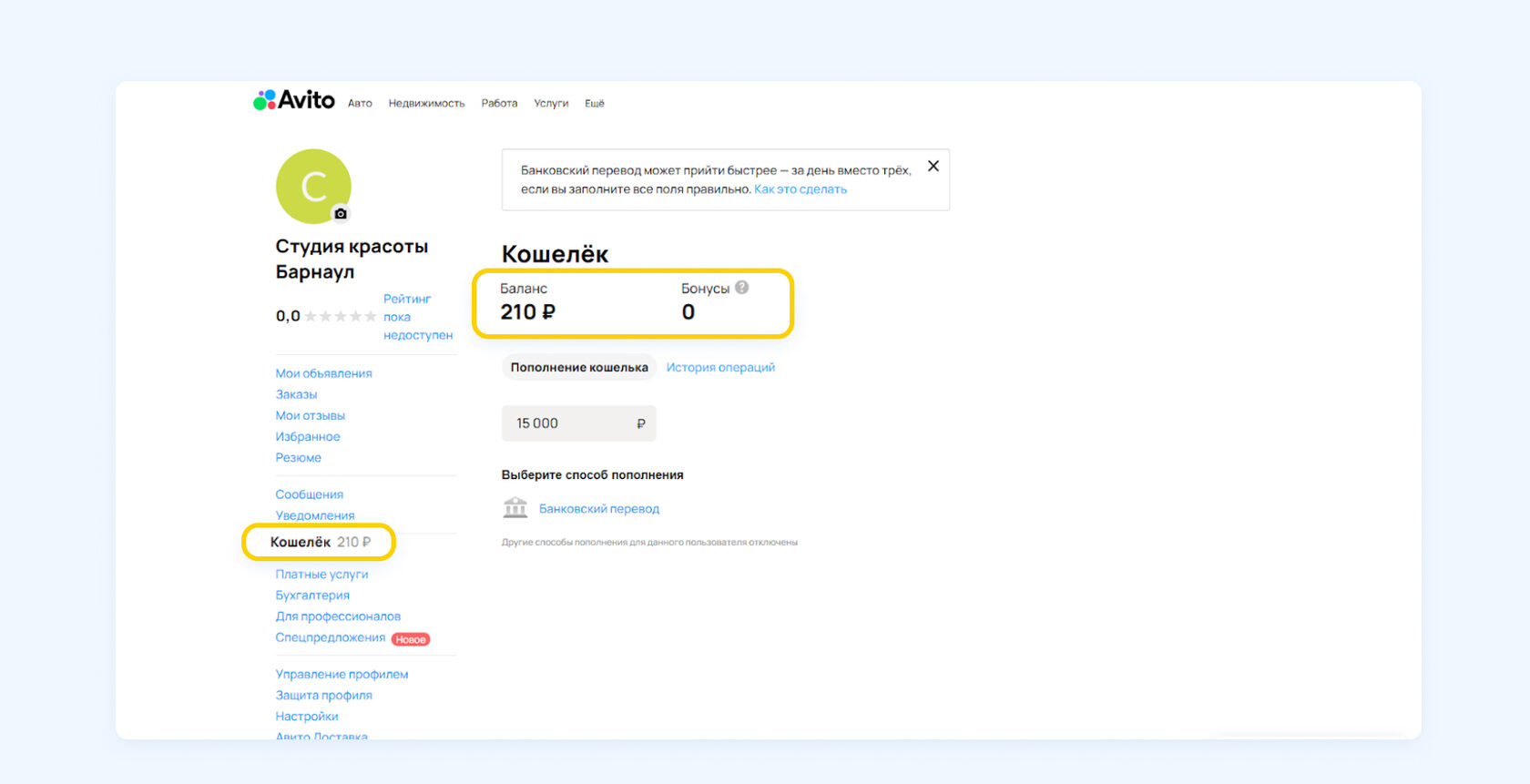
Task: Click the red Новое badge
Action: (411, 639)
